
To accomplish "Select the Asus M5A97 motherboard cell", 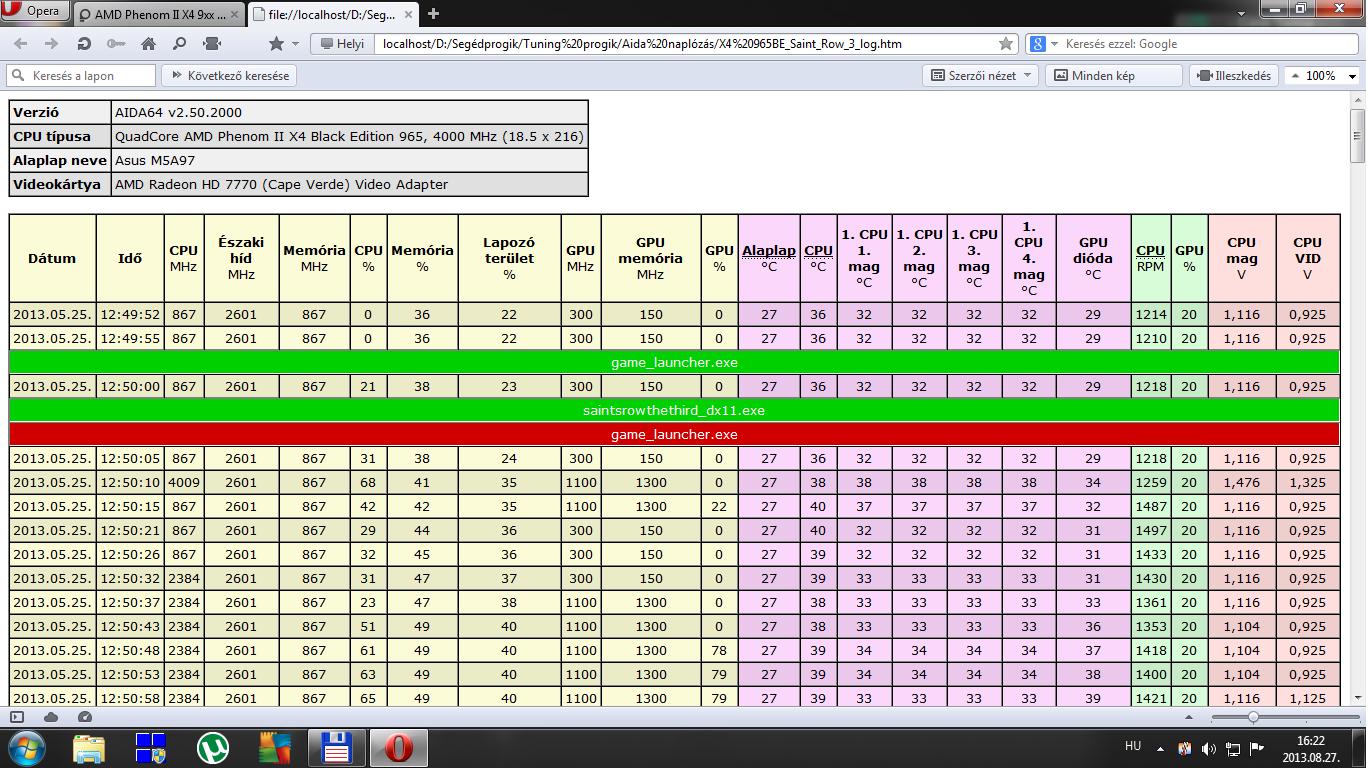I will (x=350, y=160).
